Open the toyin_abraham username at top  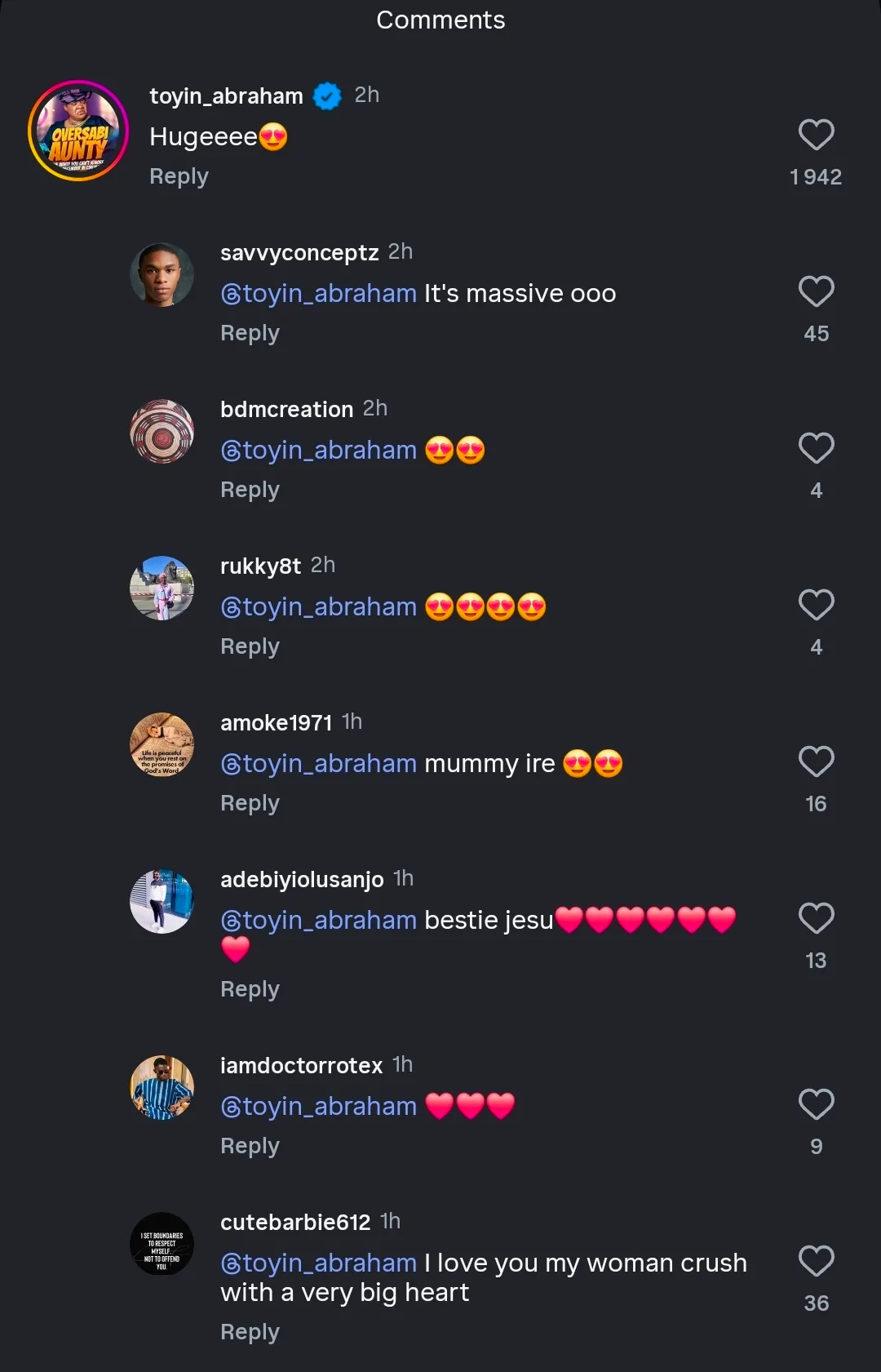coord(226,96)
